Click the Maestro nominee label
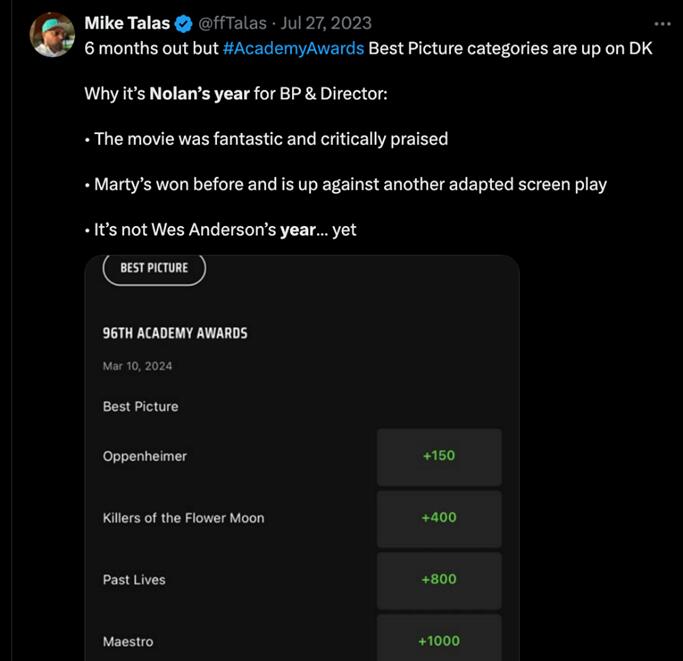The width and height of the screenshot is (683, 661). [128, 641]
